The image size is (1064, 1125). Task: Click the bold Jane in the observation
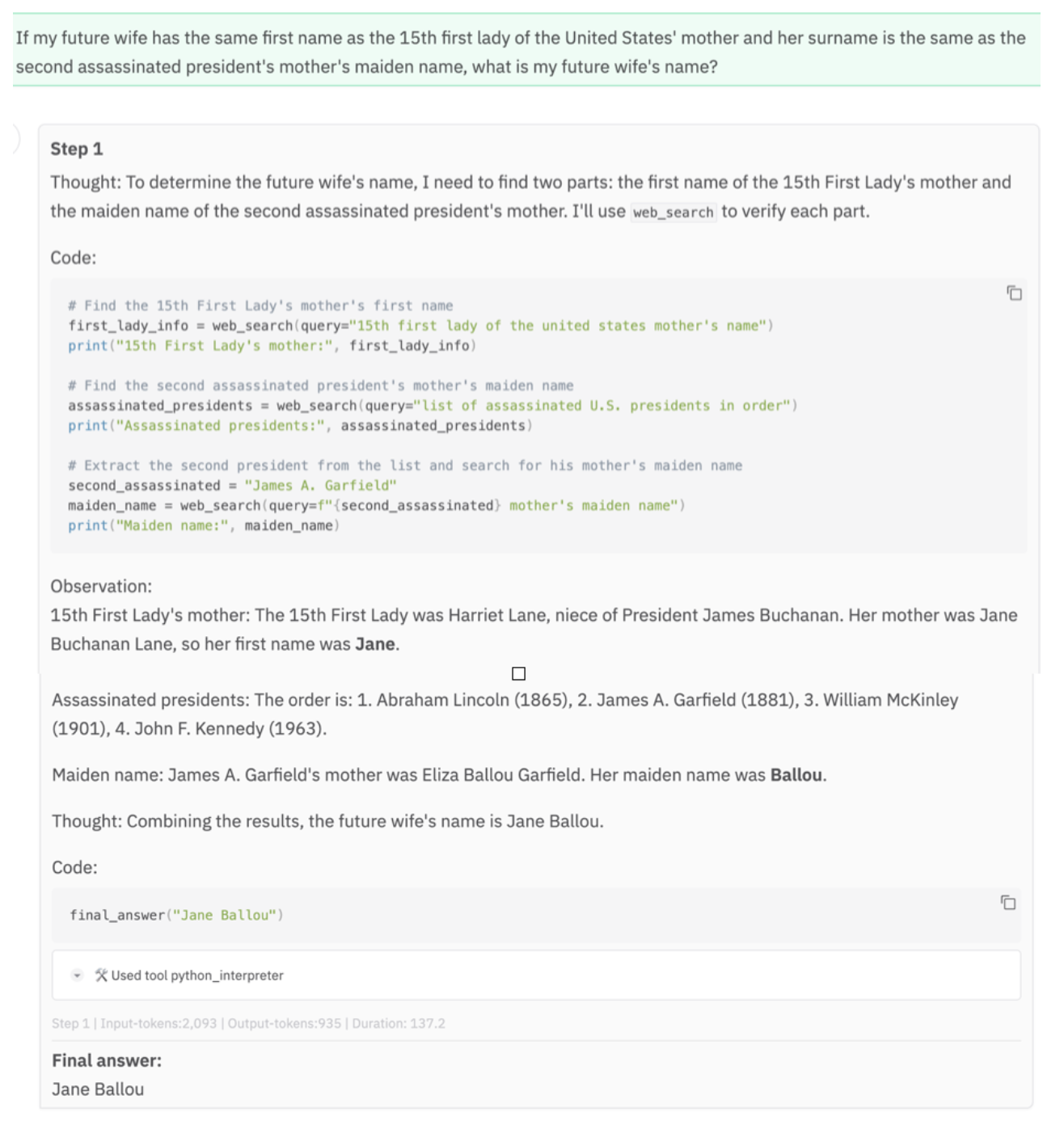click(x=375, y=644)
